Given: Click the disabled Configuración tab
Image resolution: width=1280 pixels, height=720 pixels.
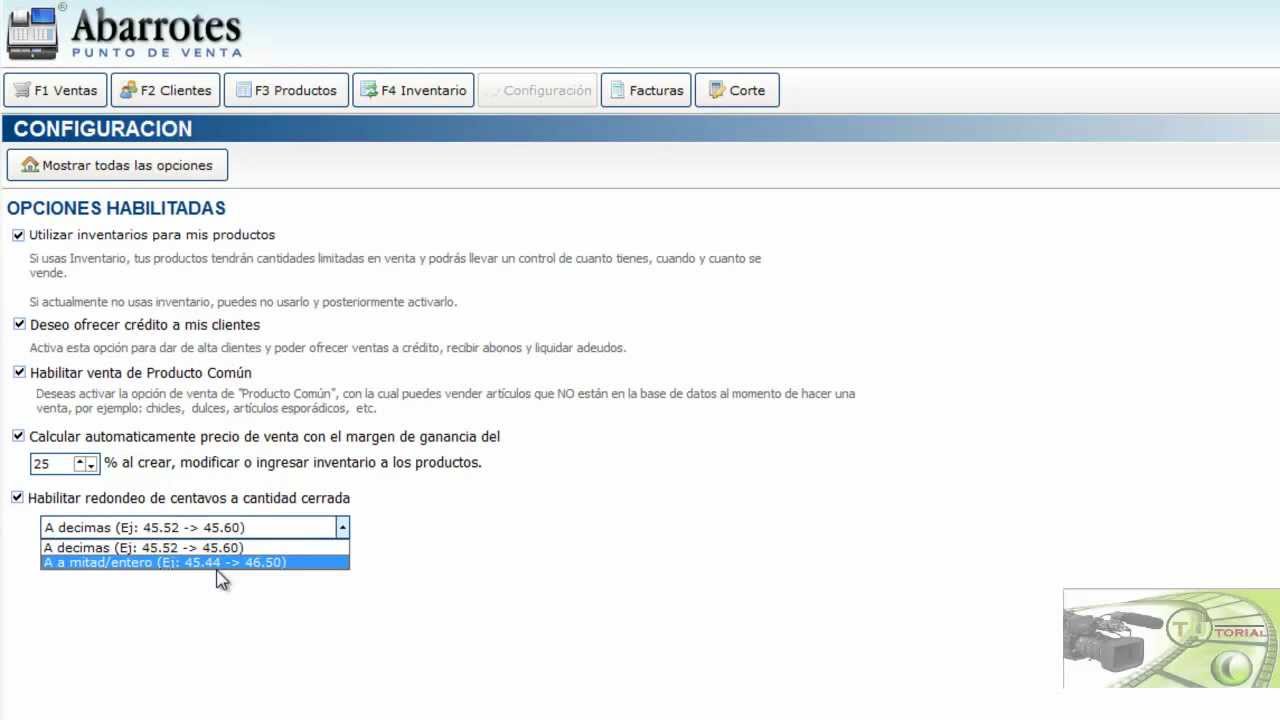Looking at the screenshot, I should [538, 90].
